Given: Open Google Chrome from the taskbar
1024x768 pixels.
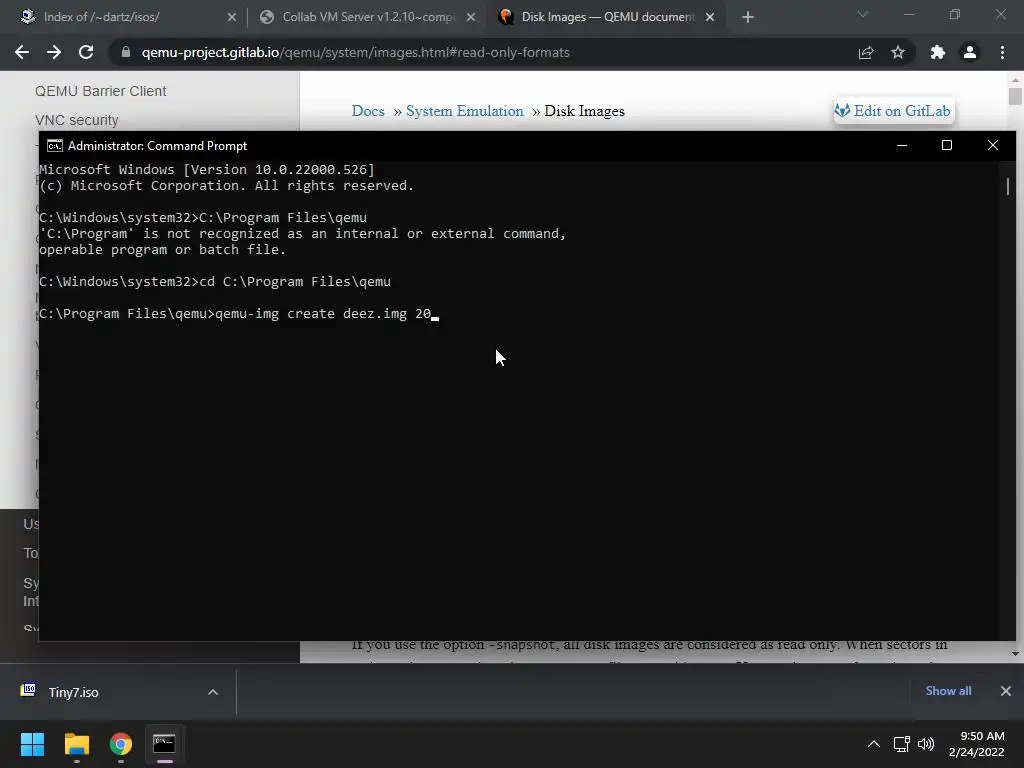Looking at the screenshot, I should click(x=121, y=744).
